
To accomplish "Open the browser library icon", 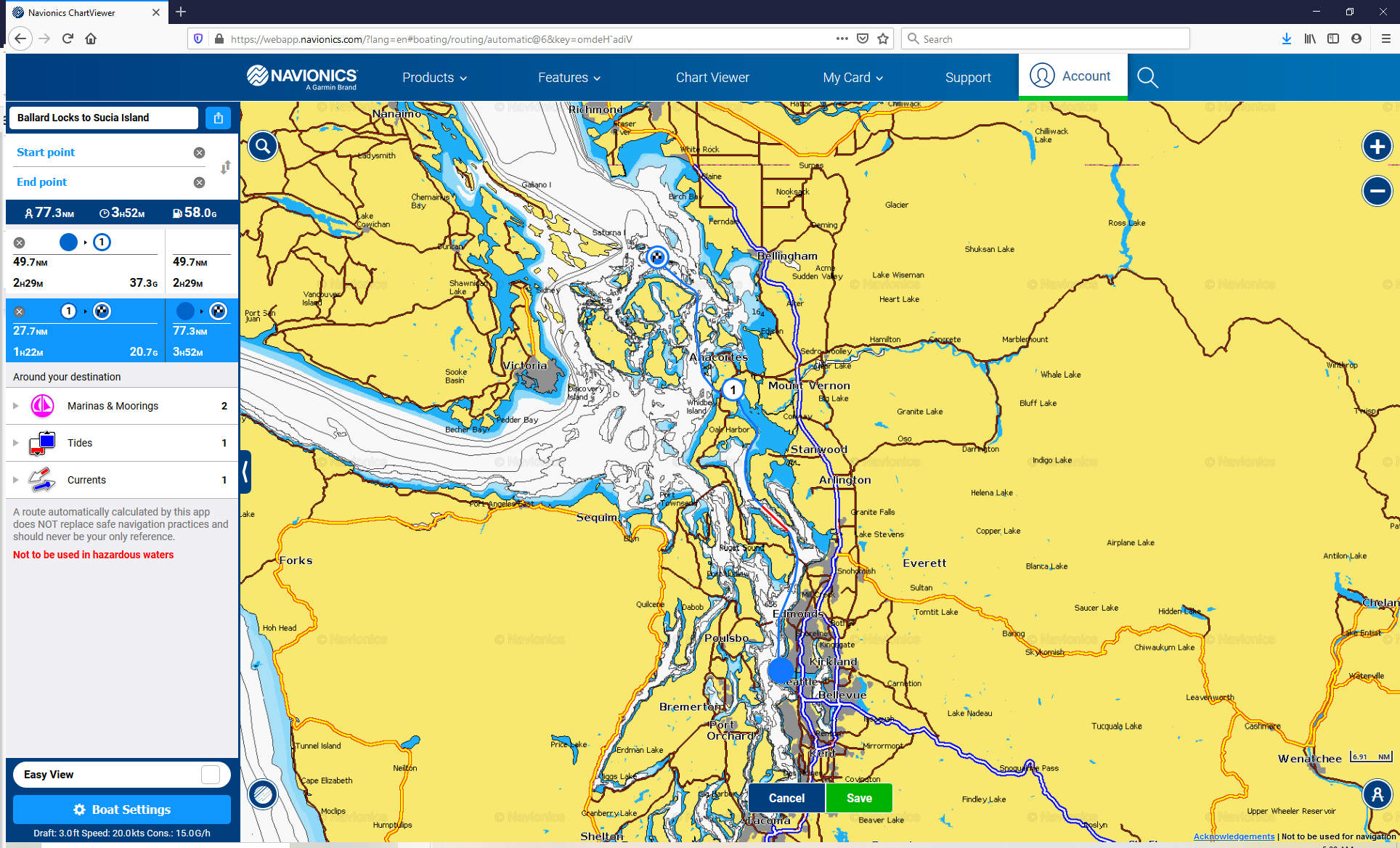I will (x=1310, y=38).
